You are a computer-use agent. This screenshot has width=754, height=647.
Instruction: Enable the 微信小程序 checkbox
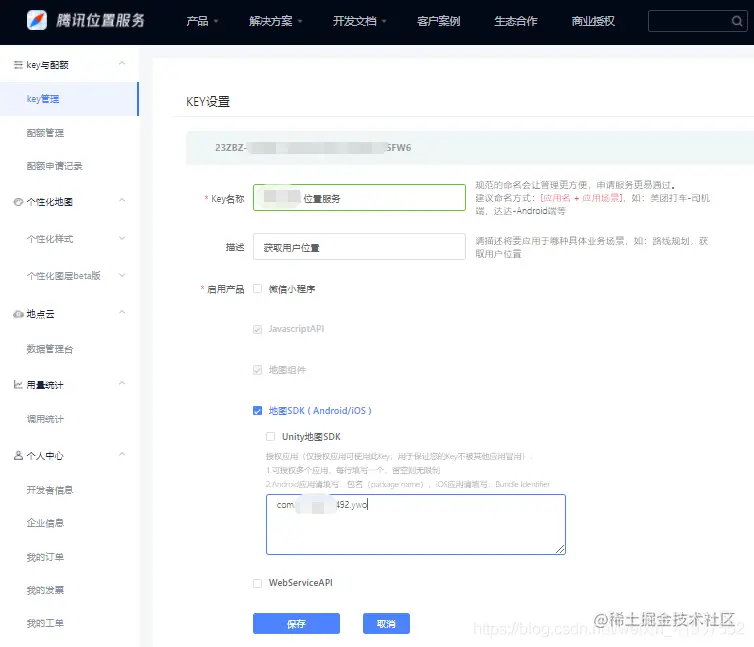click(257, 289)
